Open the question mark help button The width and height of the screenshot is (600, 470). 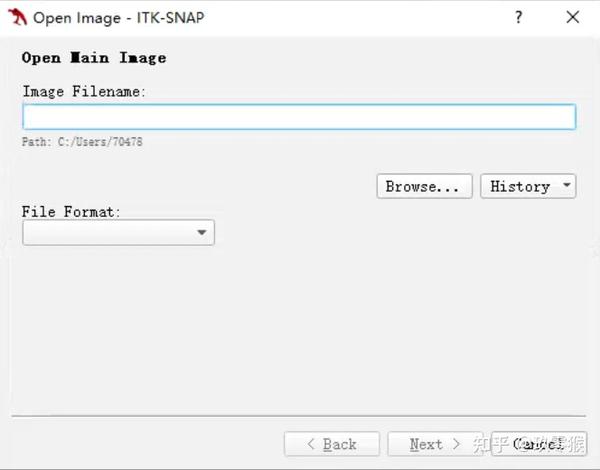coord(518,17)
